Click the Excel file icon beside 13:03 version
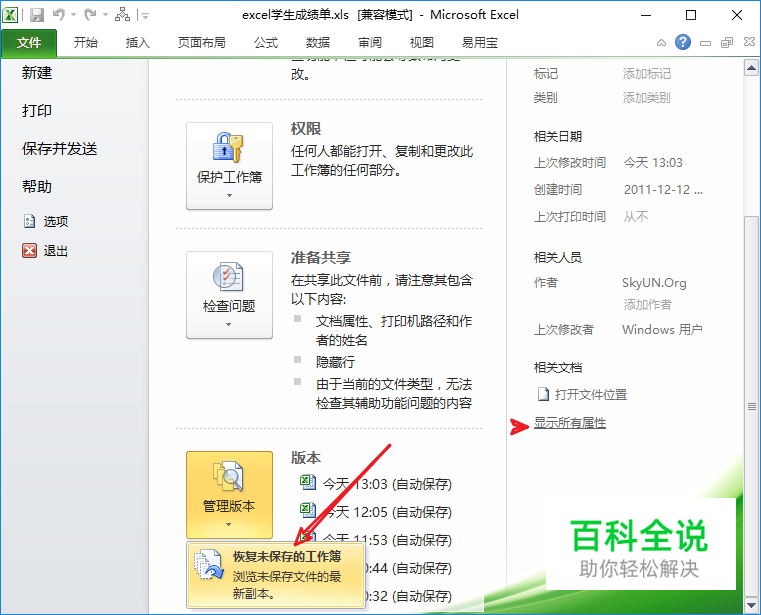This screenshot has height=615, width=761. [308, 482]
